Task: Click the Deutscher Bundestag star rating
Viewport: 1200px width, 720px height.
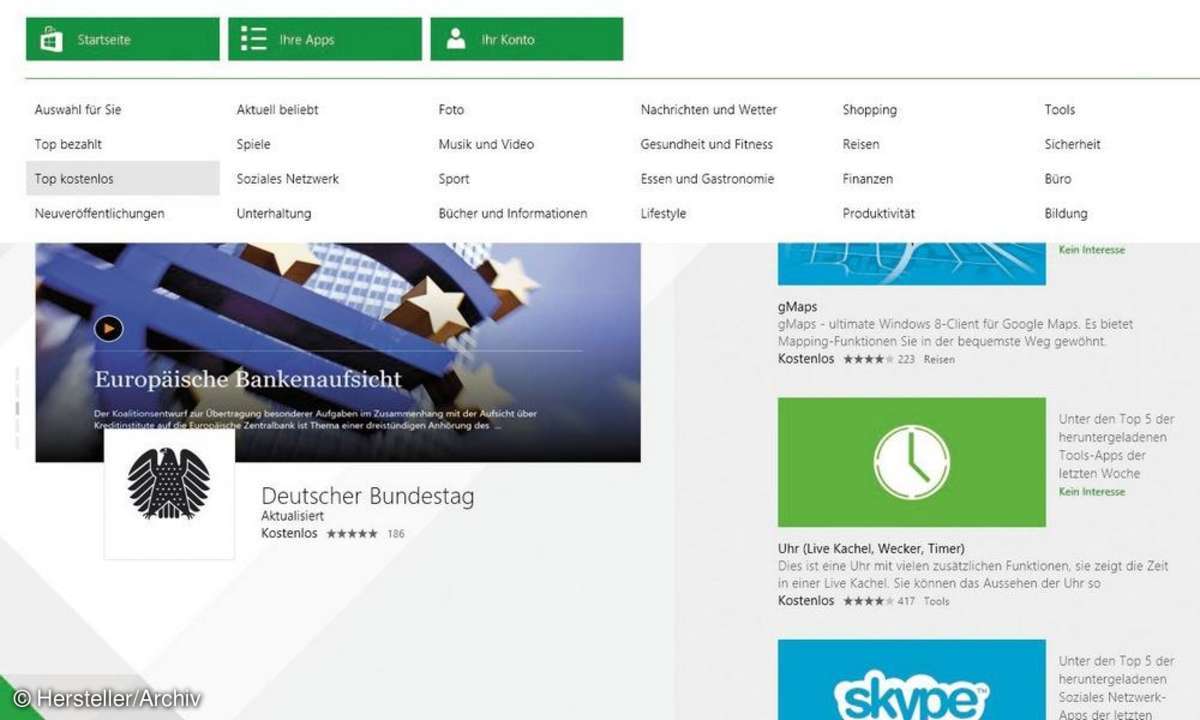Action: click(350, 534)
